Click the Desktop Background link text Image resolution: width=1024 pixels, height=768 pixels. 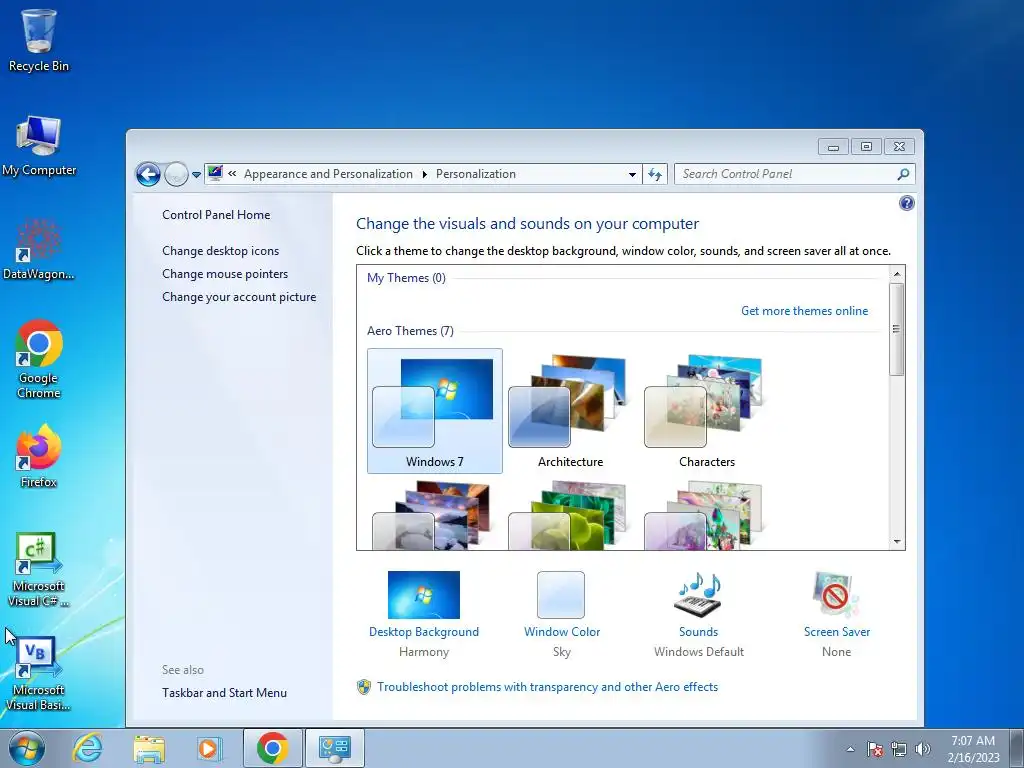coord(424,632)
